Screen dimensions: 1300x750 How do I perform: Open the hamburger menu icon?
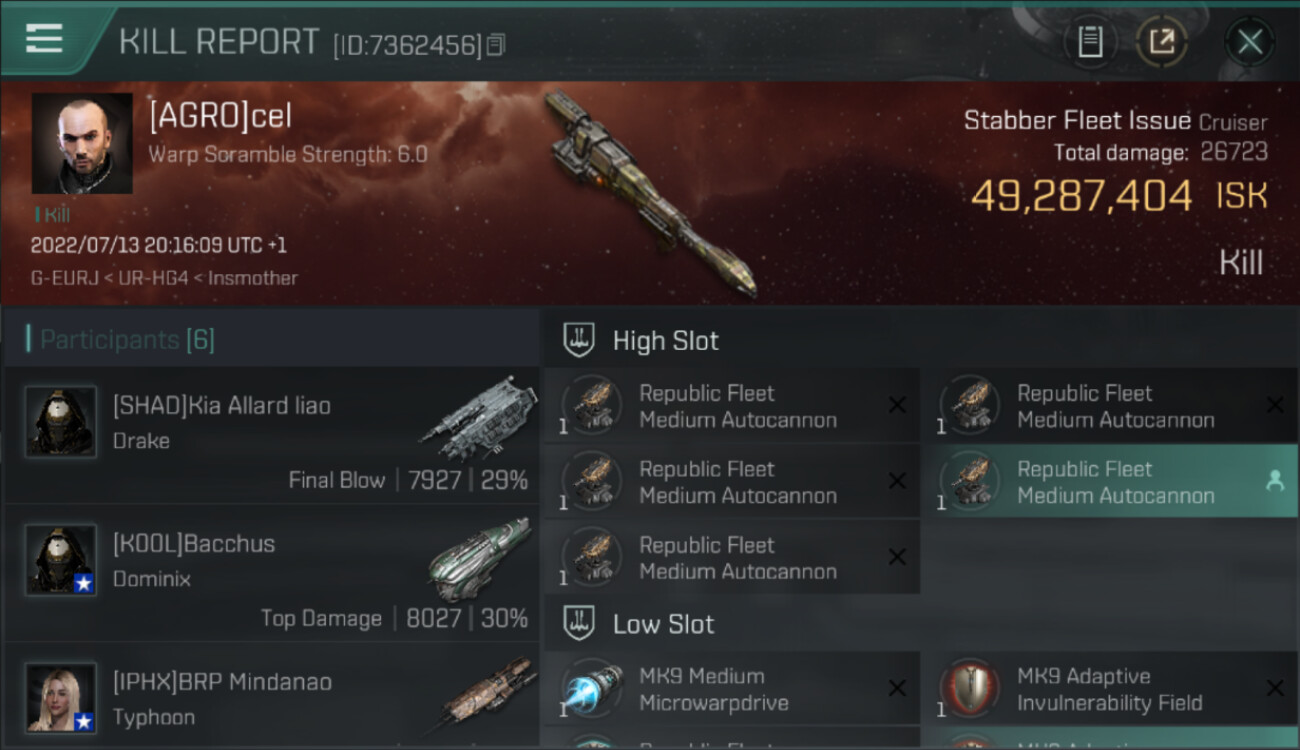coord(44,38)
